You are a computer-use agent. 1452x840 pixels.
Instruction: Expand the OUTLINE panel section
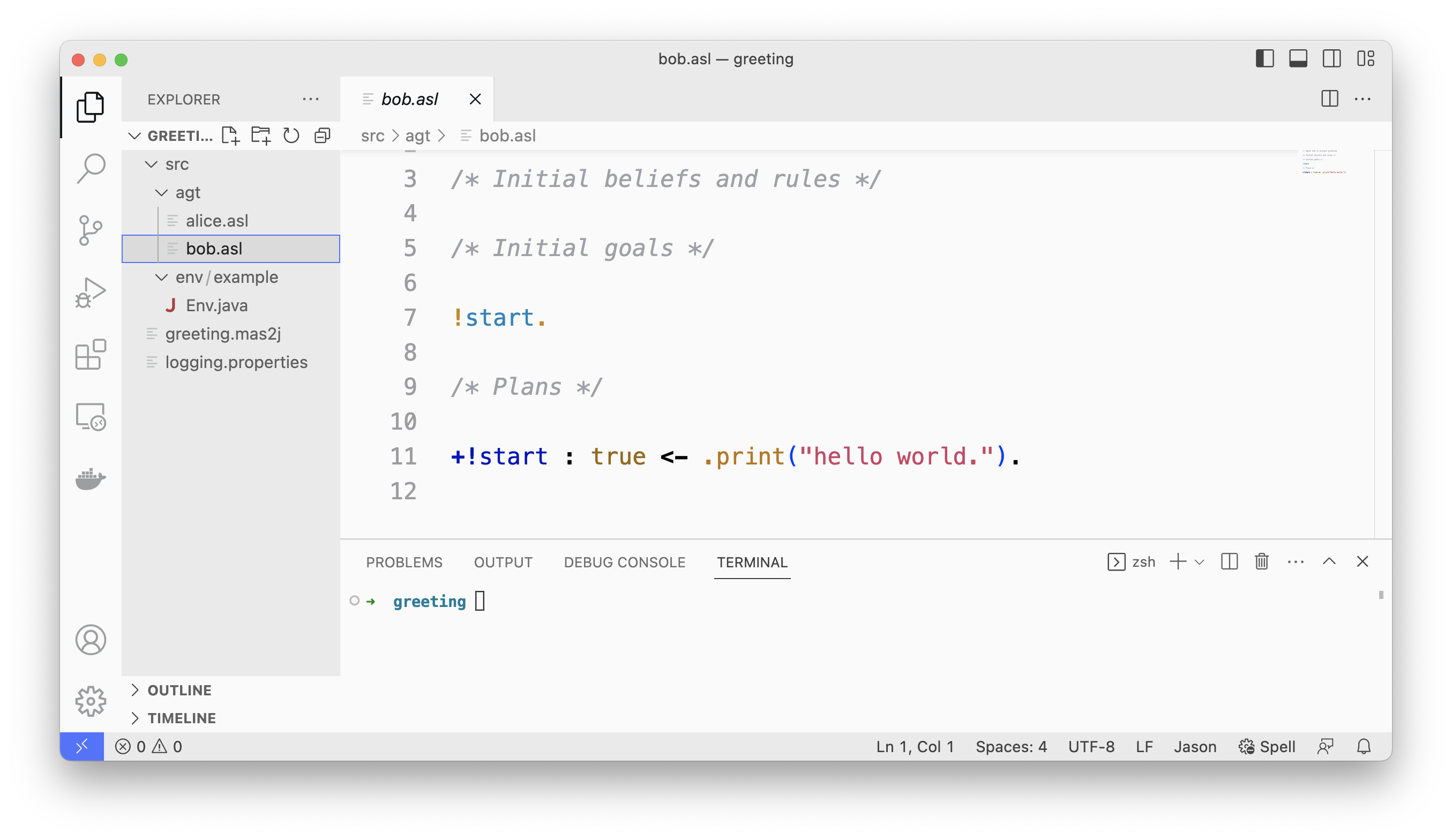(x=180, y=690)
